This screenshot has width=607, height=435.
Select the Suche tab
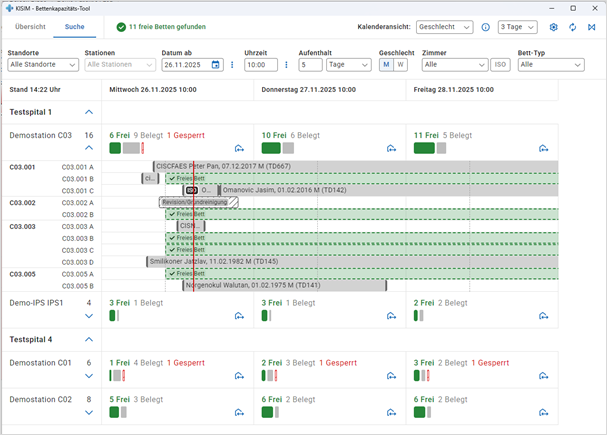point(75,27)
